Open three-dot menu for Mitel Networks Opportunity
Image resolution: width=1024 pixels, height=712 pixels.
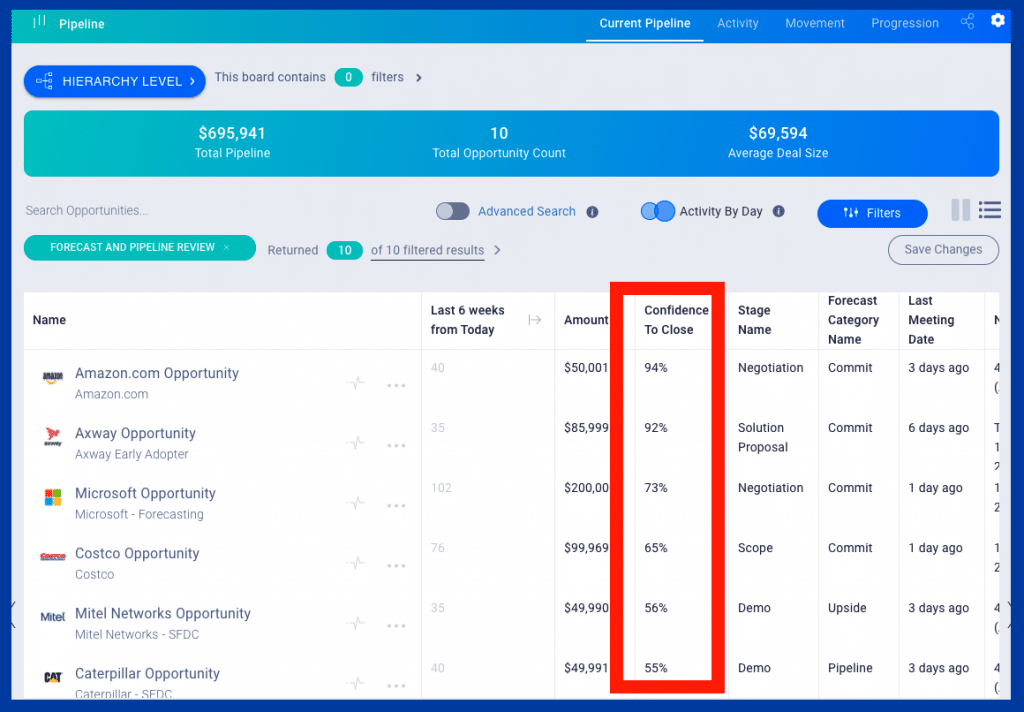pos(396,626)
